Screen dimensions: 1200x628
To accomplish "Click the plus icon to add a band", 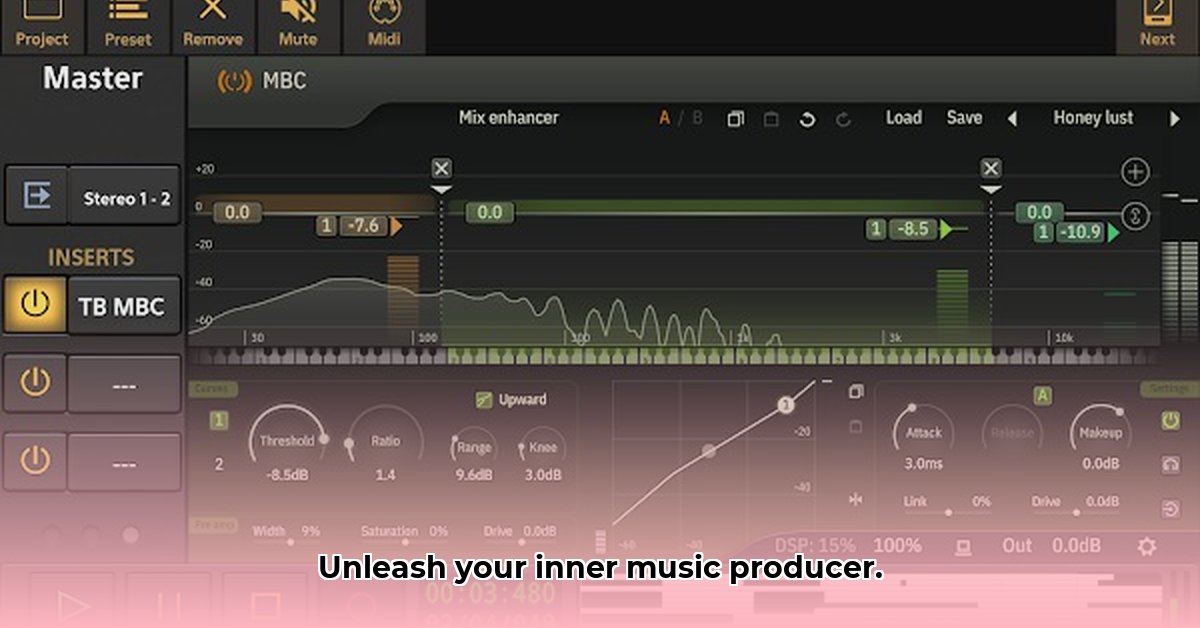I will [1135, 170].
